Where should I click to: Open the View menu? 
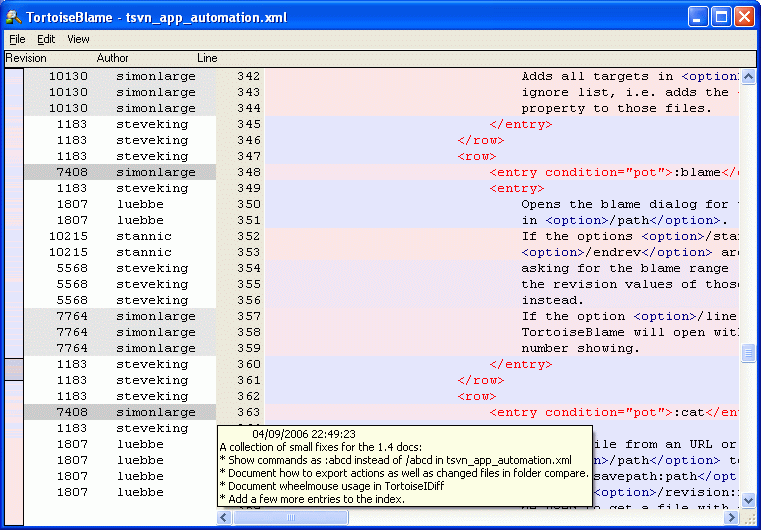[x=78, y=39]
